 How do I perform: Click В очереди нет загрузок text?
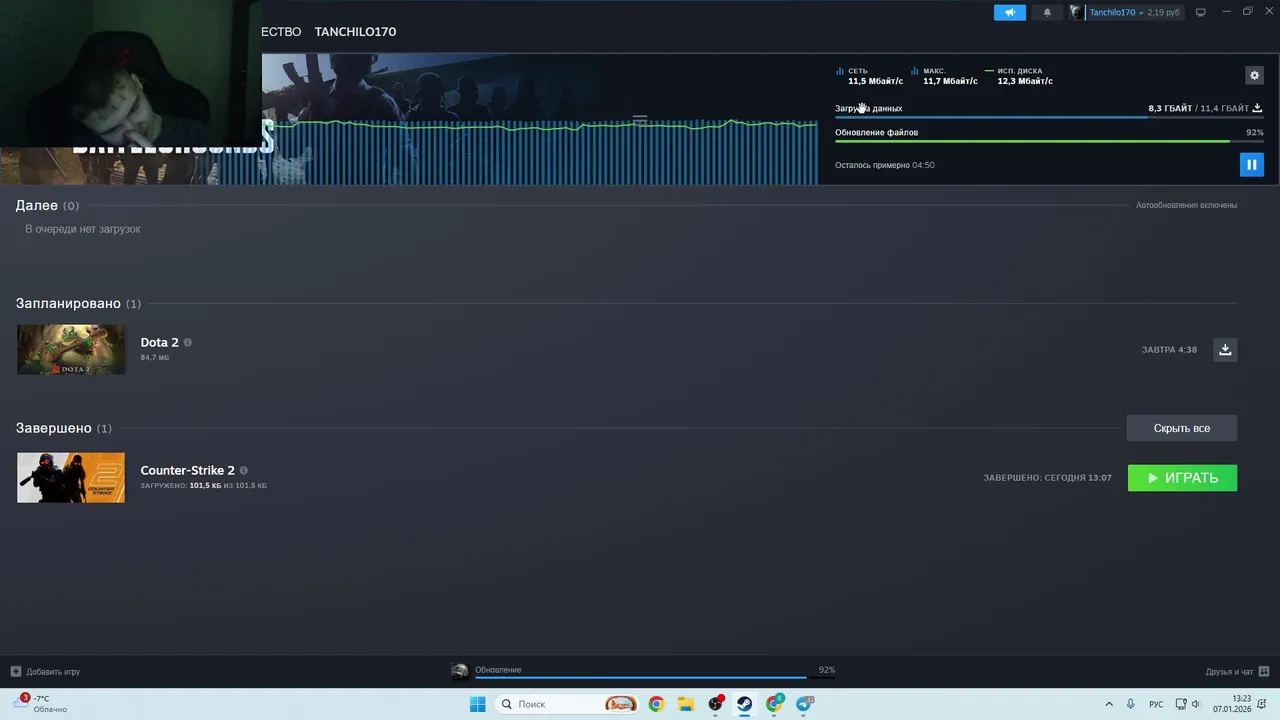pos(83,229)
